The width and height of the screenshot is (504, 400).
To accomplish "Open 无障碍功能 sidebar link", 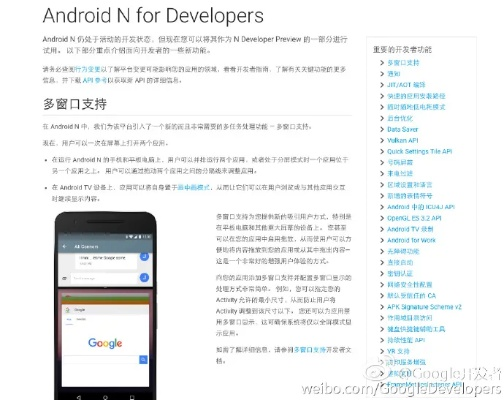I will click(x=403, y=251).
